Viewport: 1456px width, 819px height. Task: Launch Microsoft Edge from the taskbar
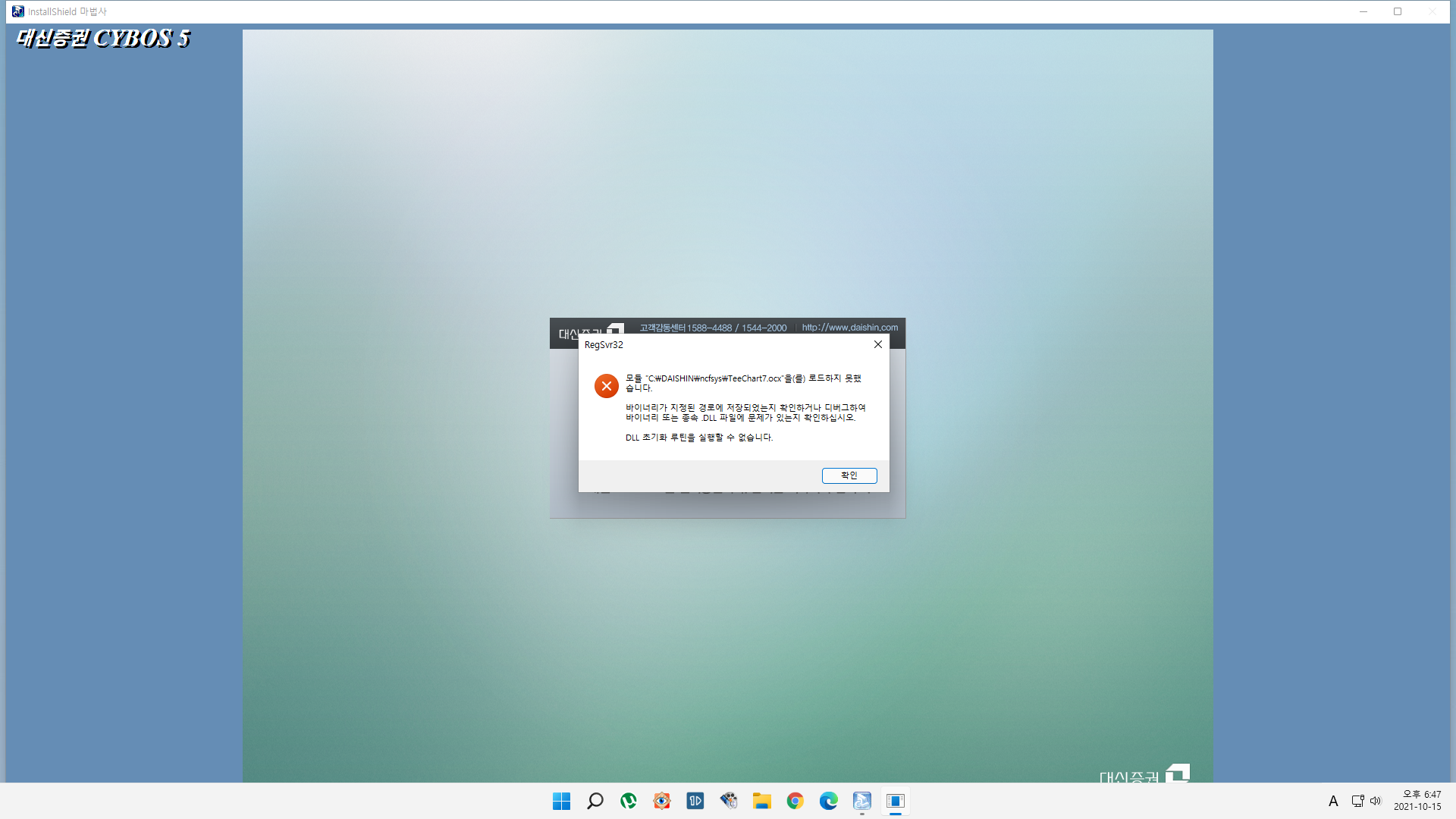[829, 801]
